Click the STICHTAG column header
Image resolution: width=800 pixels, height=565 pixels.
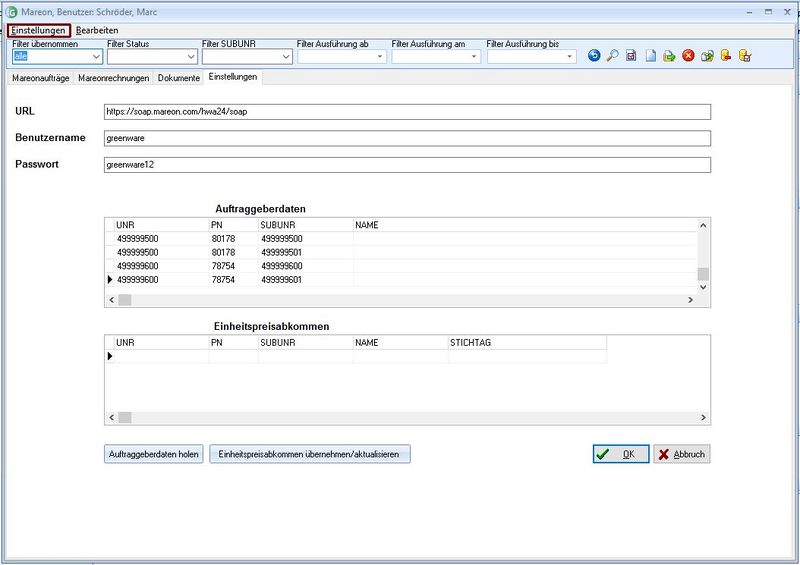(x=528, y=342)
